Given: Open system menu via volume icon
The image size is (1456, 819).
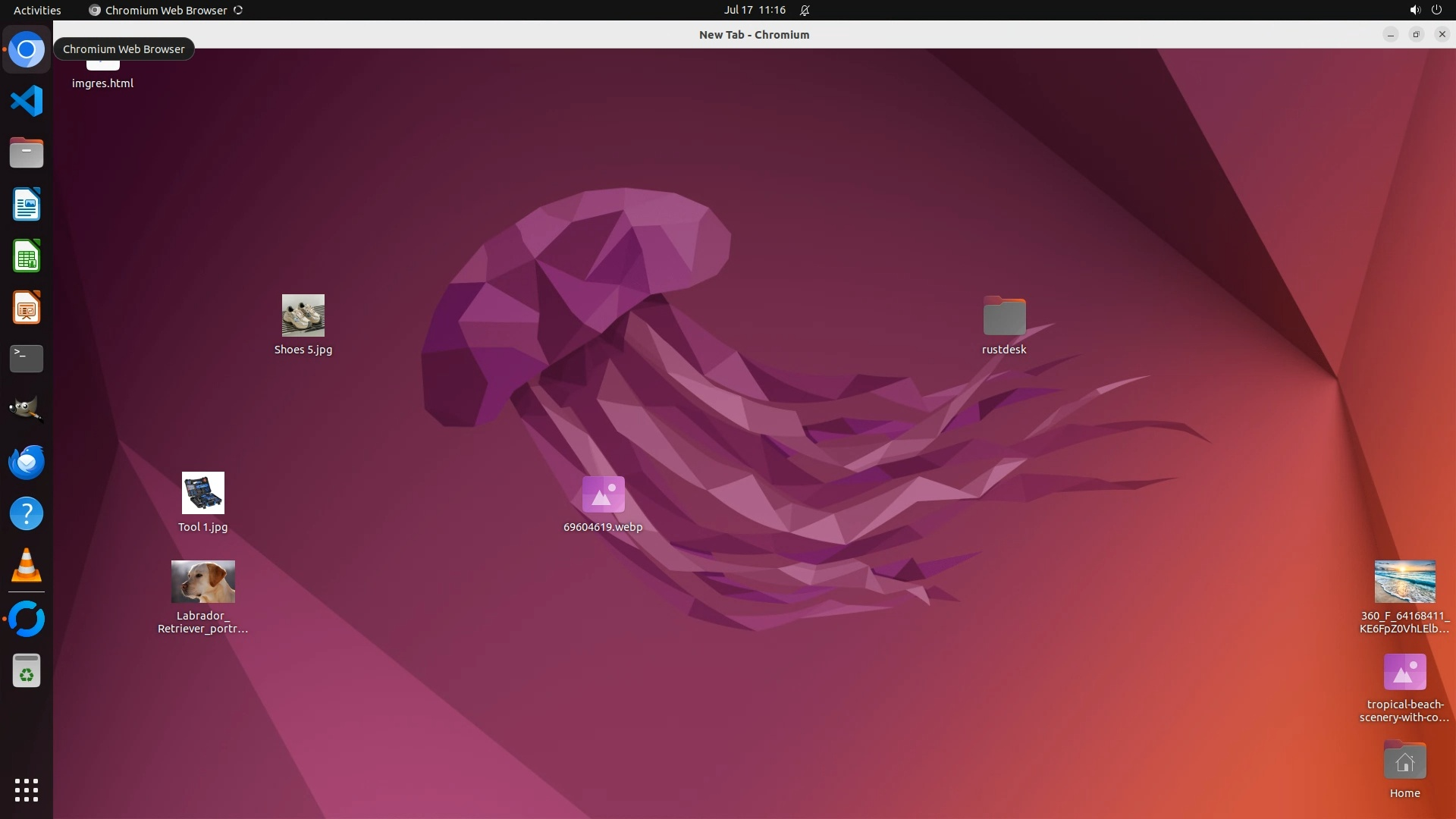Looking at the screenshot, I should (x=1414, y=10).
